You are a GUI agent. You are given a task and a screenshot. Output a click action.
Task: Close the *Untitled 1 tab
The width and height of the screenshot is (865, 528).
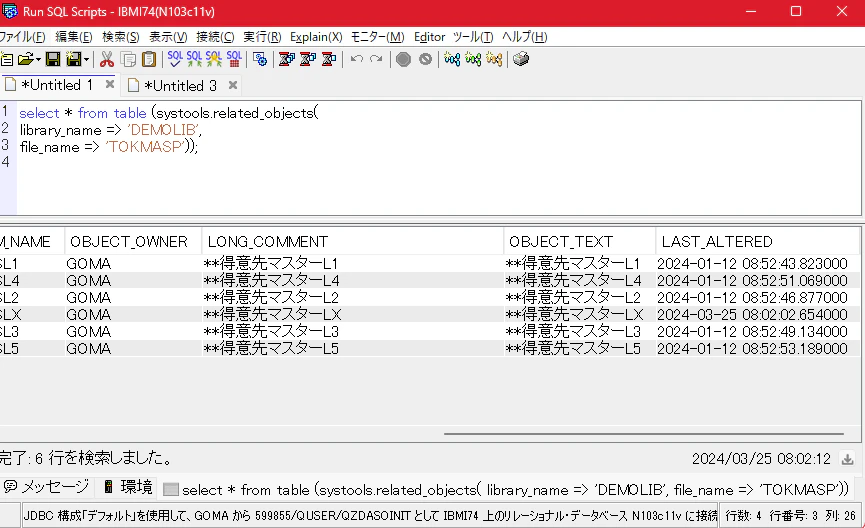[110, 84]
